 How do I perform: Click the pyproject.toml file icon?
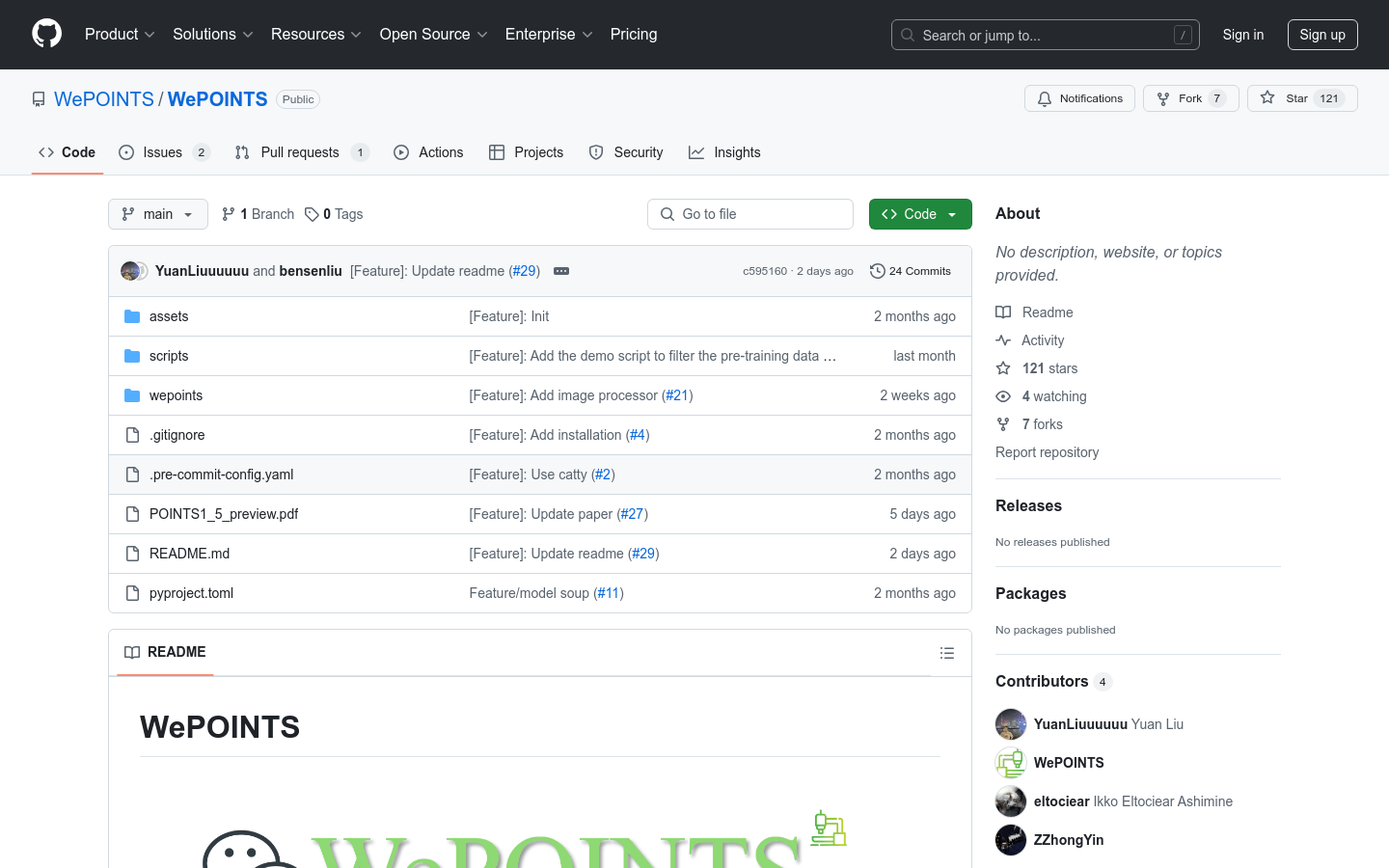[x=132, y=593]
